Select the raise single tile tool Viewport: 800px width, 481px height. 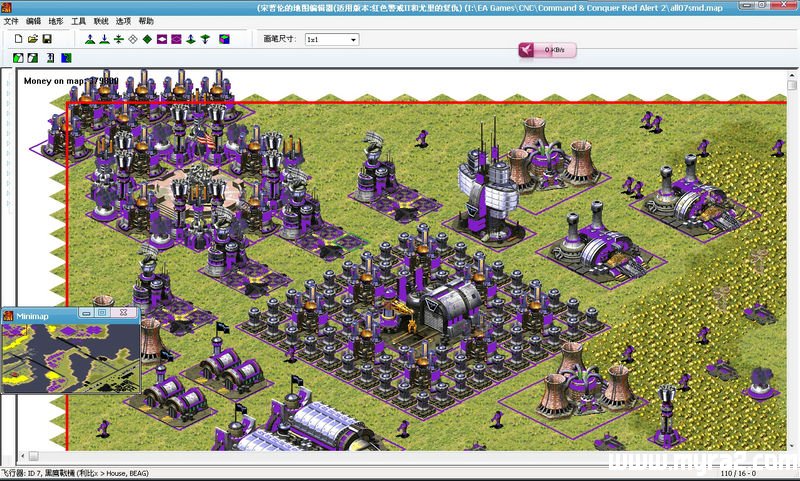point(191,39)
